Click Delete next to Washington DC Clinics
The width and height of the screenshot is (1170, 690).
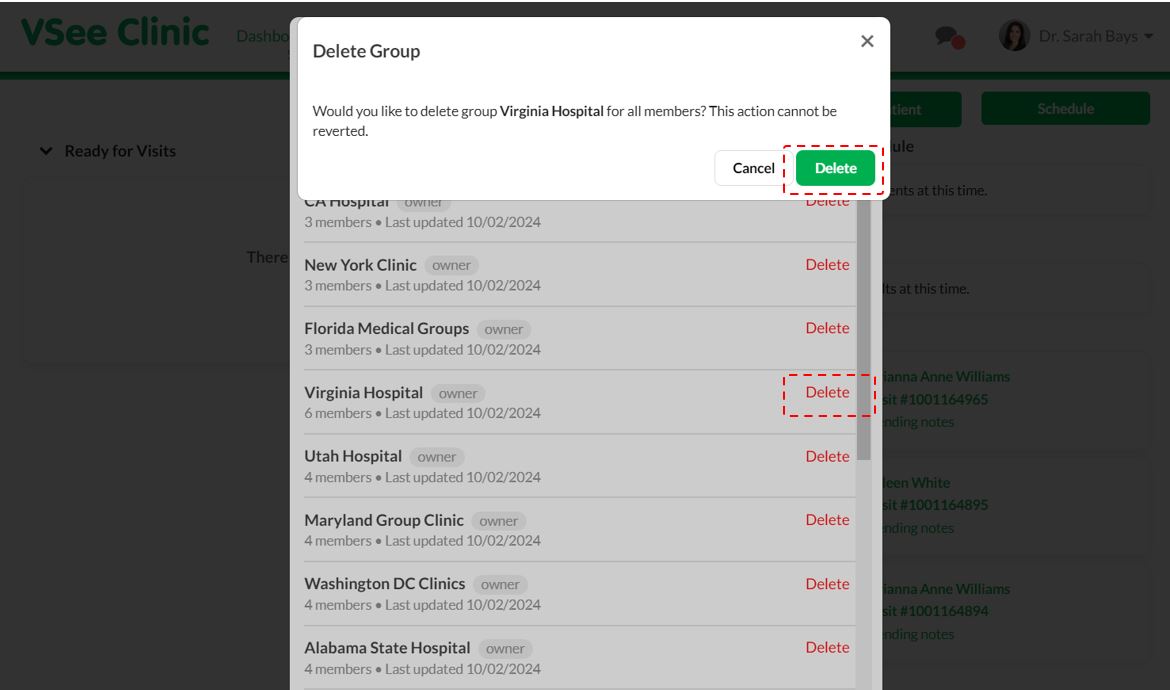[827, 584]
